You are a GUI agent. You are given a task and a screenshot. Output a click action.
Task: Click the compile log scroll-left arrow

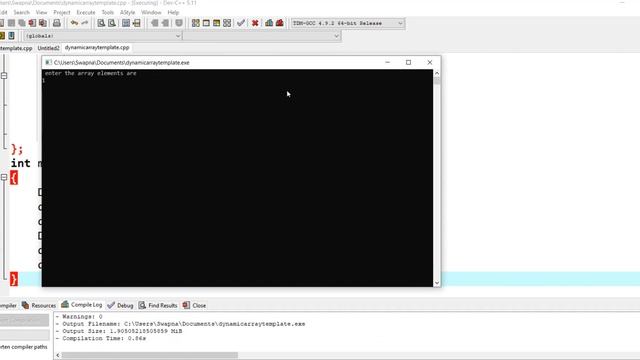pyautogui.click(x=58, y=356)
